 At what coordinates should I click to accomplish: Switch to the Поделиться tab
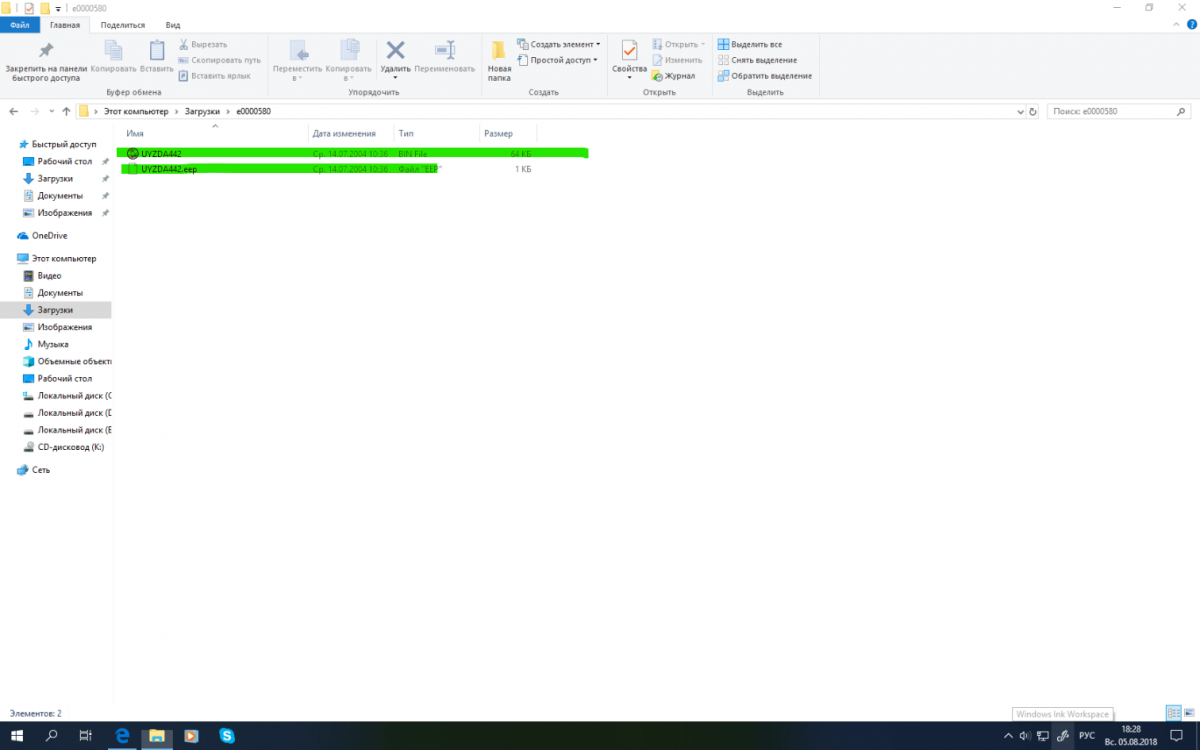pos(122,24)
